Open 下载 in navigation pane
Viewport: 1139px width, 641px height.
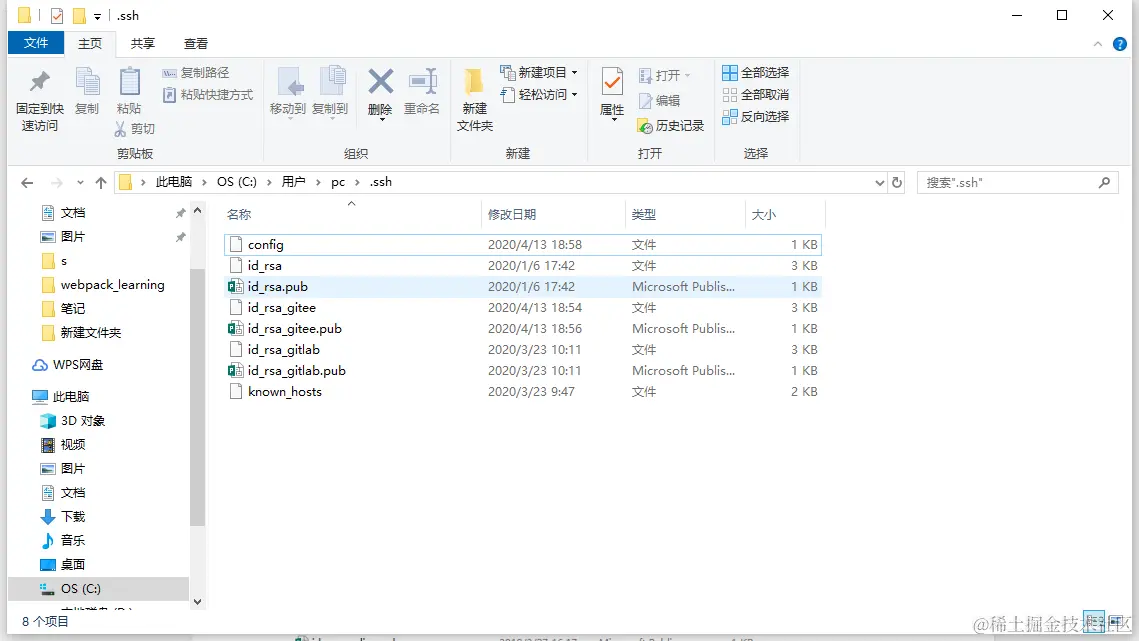point(63,517)
